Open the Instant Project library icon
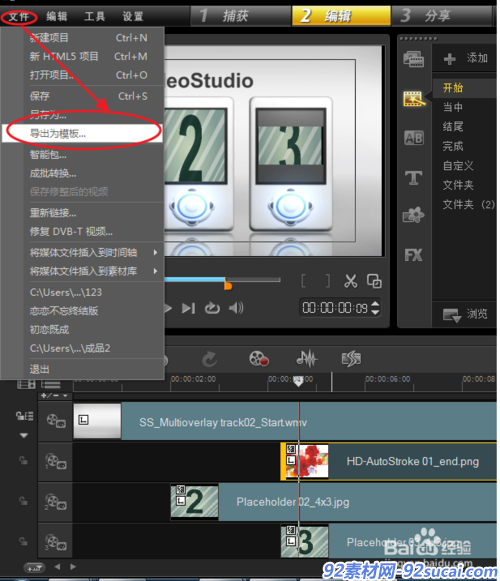 pos(414,99)
